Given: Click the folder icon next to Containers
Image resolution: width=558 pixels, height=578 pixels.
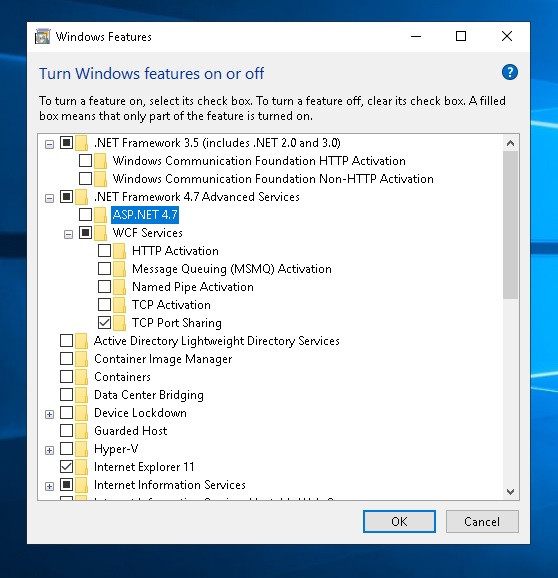Looking at the screenshot, I should pyautogui.click(x=81, y=377).
